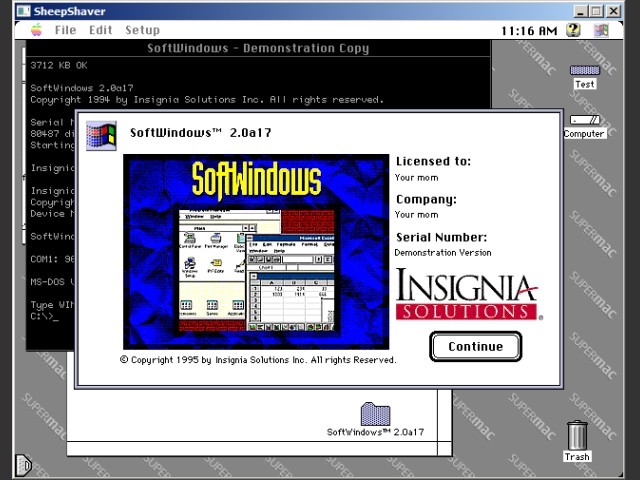Viewport: 640px width, 480px height.
Task: Click the Insignia Solutions logo
Action: coord(468,294)
